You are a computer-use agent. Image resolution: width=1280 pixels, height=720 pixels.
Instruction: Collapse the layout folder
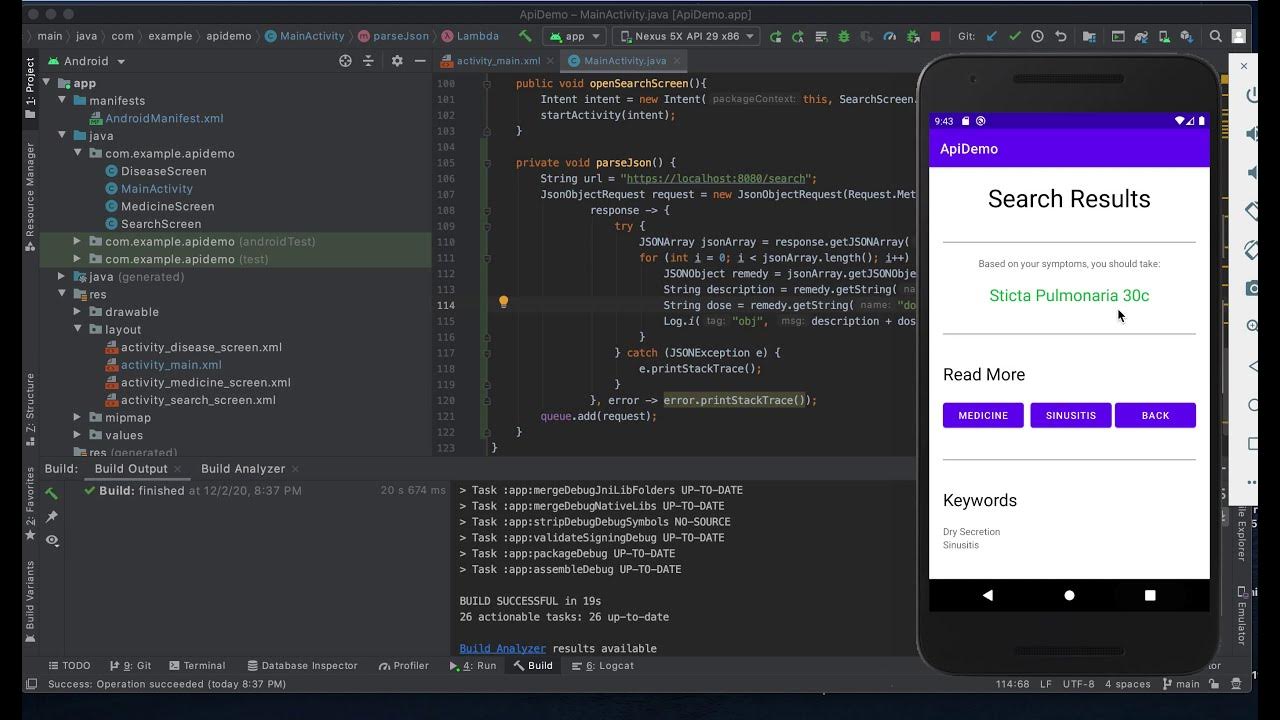click(x=78, y=329)
